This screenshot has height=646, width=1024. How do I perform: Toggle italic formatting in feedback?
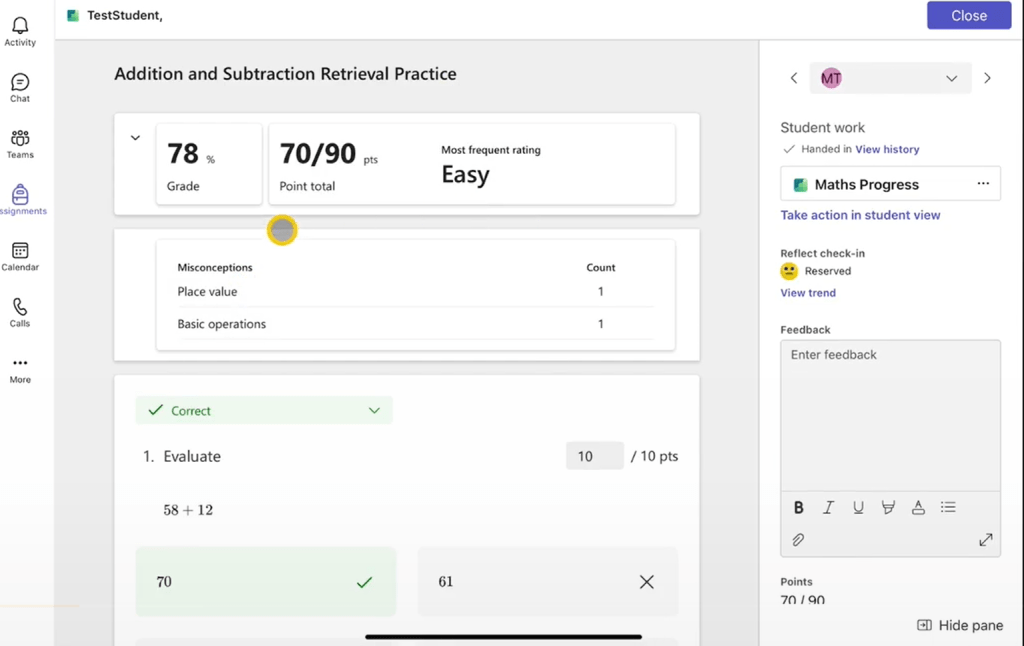(x=828, y=508)
